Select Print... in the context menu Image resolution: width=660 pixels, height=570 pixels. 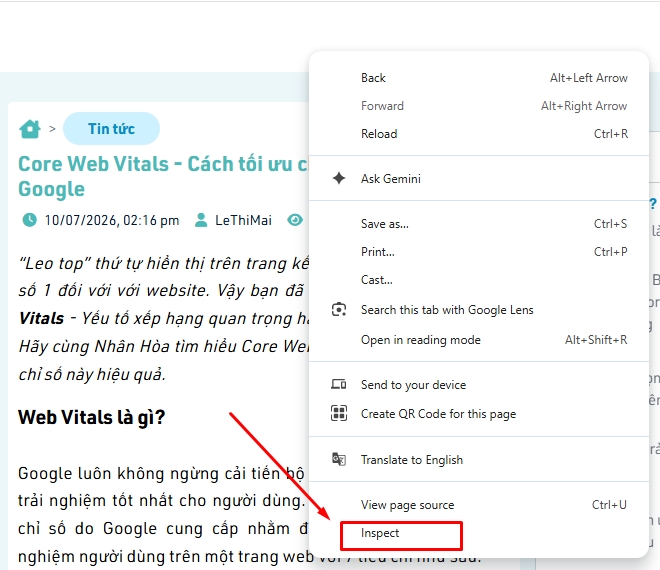tap(479, 252)
